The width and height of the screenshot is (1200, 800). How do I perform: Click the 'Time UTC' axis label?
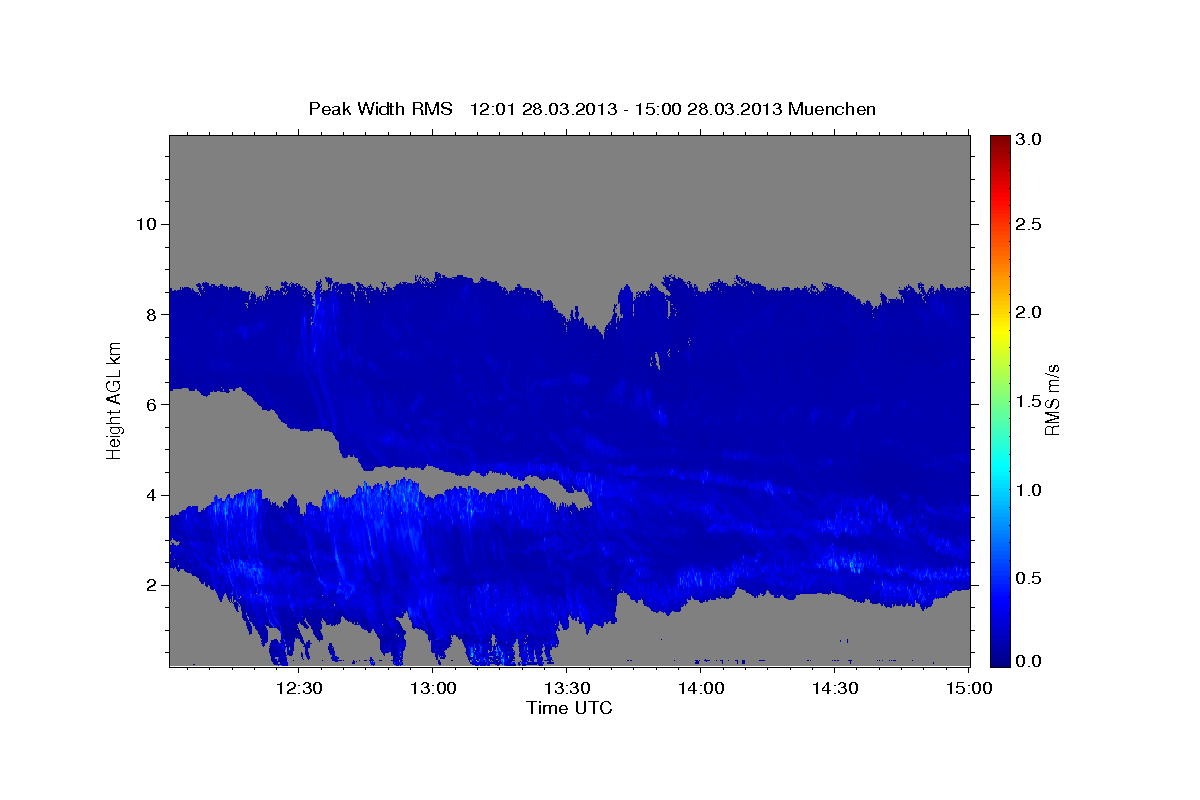click(569, 708)
